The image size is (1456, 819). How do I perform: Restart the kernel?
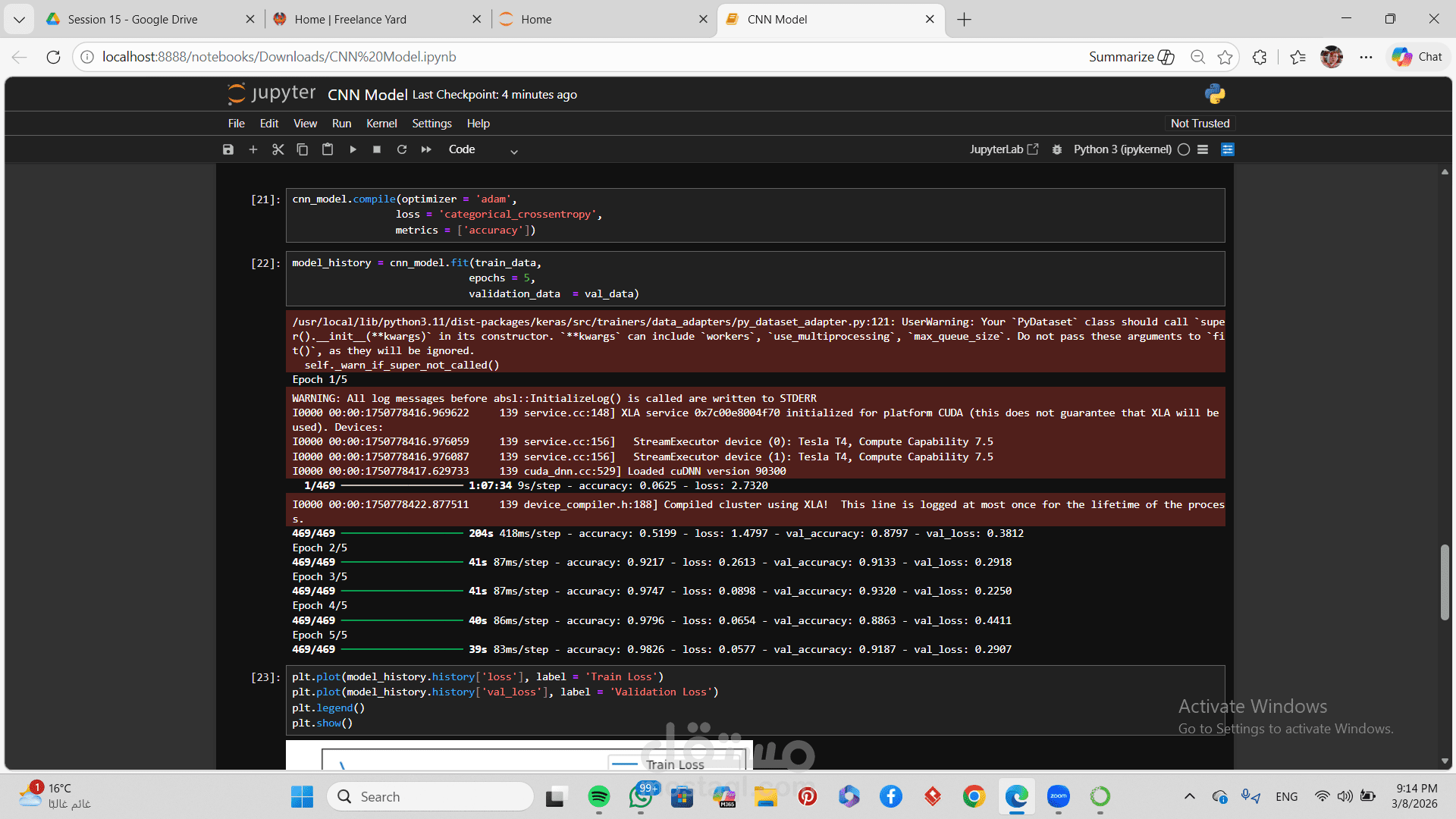(x=402, y=149)
